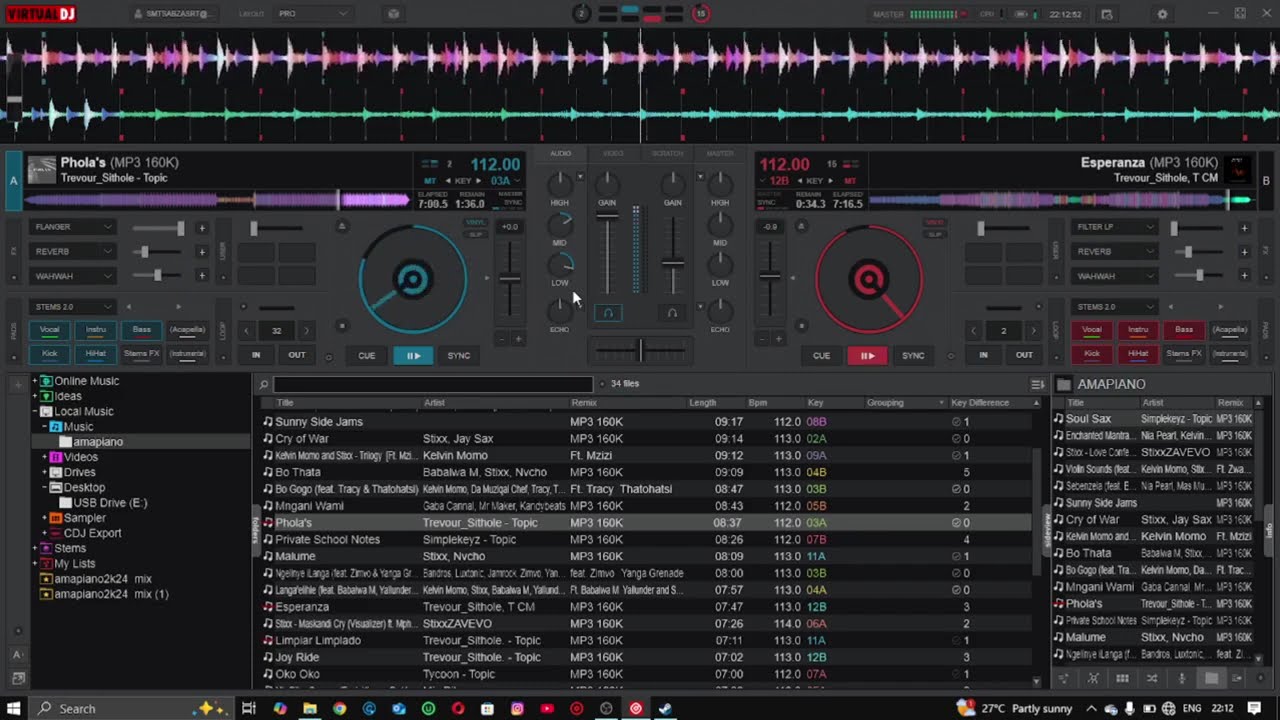Switch mixer to VIDEO tab
This screenshot has height=720, width=1280.
tap(612, 154)
